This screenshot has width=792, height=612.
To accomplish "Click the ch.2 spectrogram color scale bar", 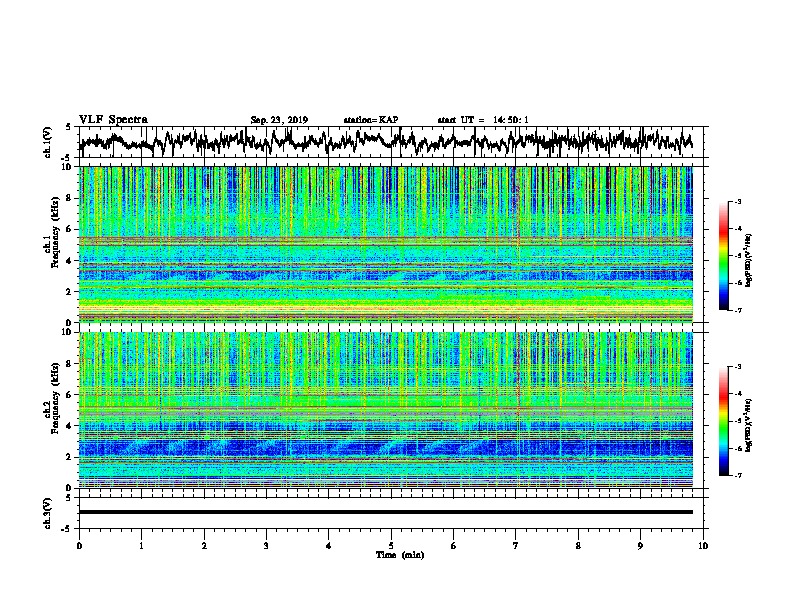I will 724,421.
